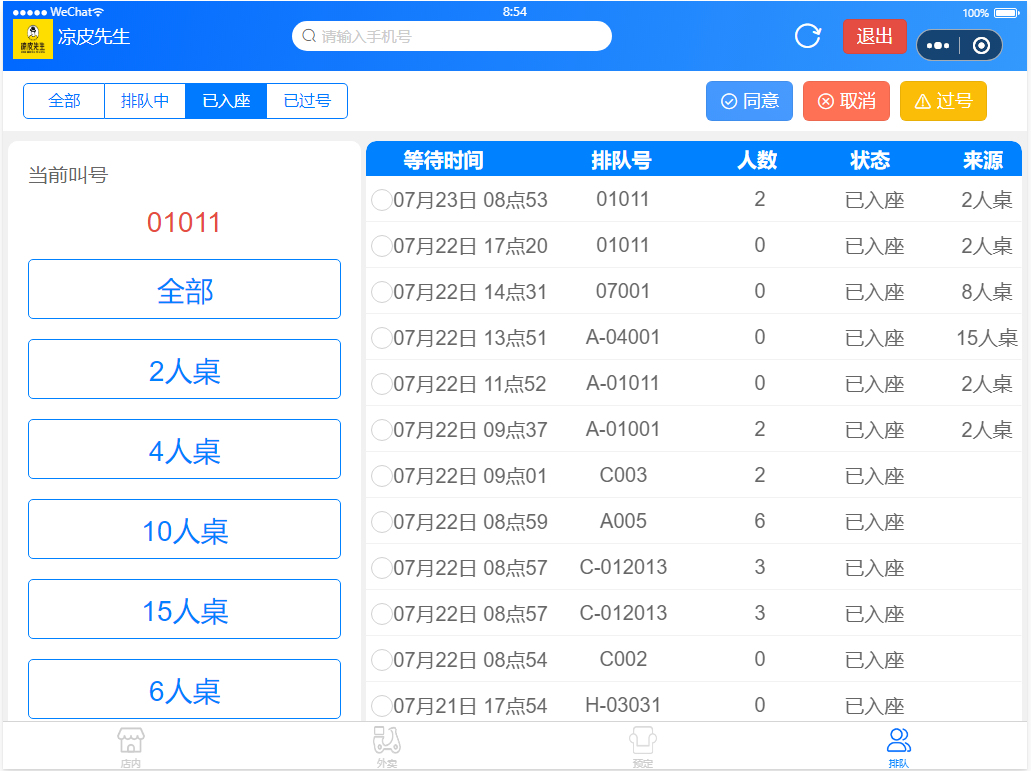This screenshot has width=1031, height=771.
Task: Click the 过号 skip number button
Action: [x=944, y=101]
